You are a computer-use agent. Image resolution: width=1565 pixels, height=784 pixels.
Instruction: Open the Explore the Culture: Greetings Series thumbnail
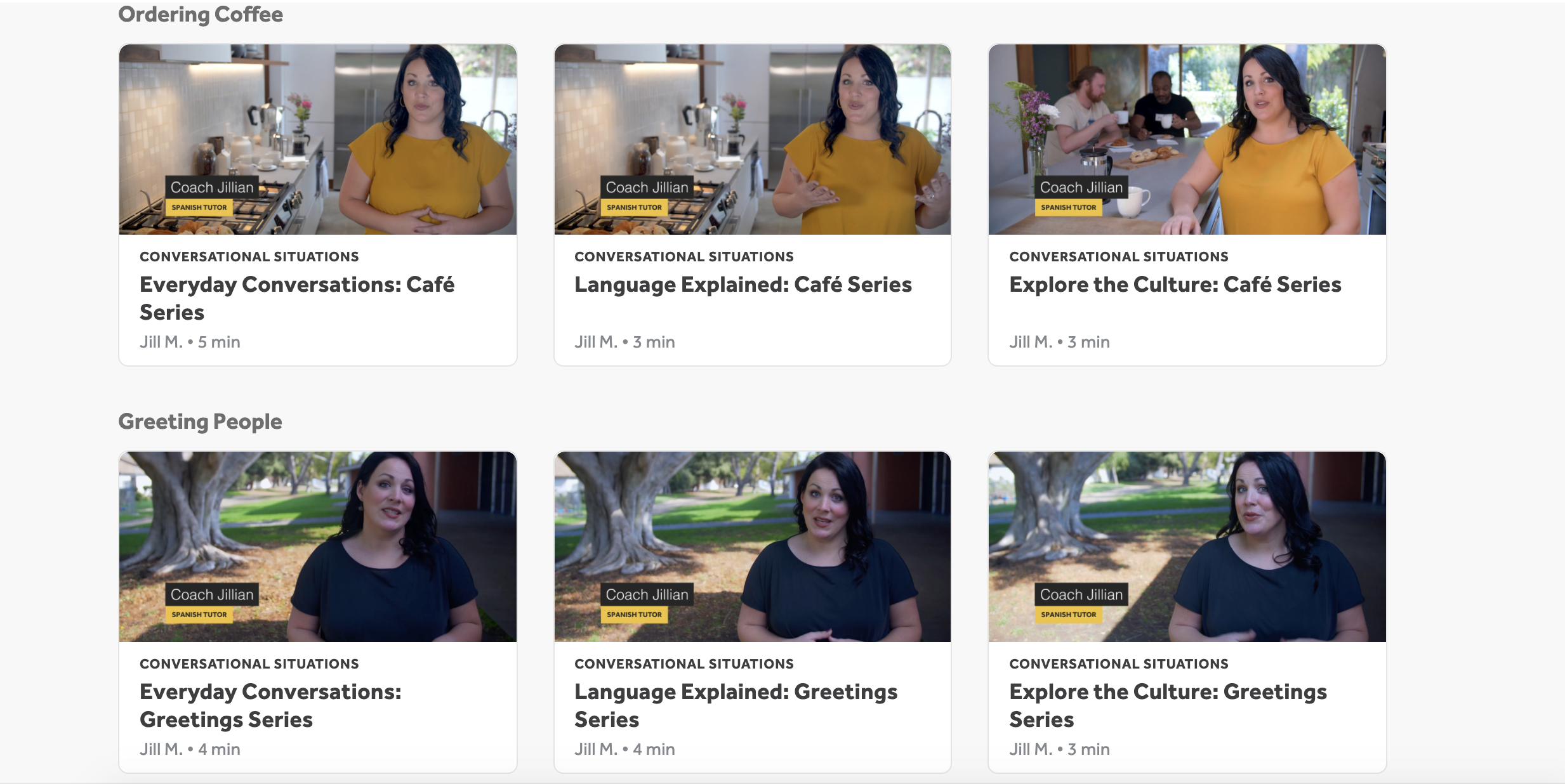coord(1187,547)
